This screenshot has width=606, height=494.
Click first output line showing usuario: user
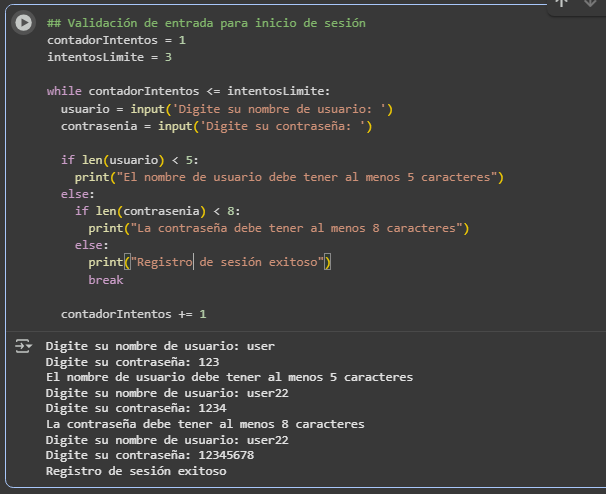160,346
